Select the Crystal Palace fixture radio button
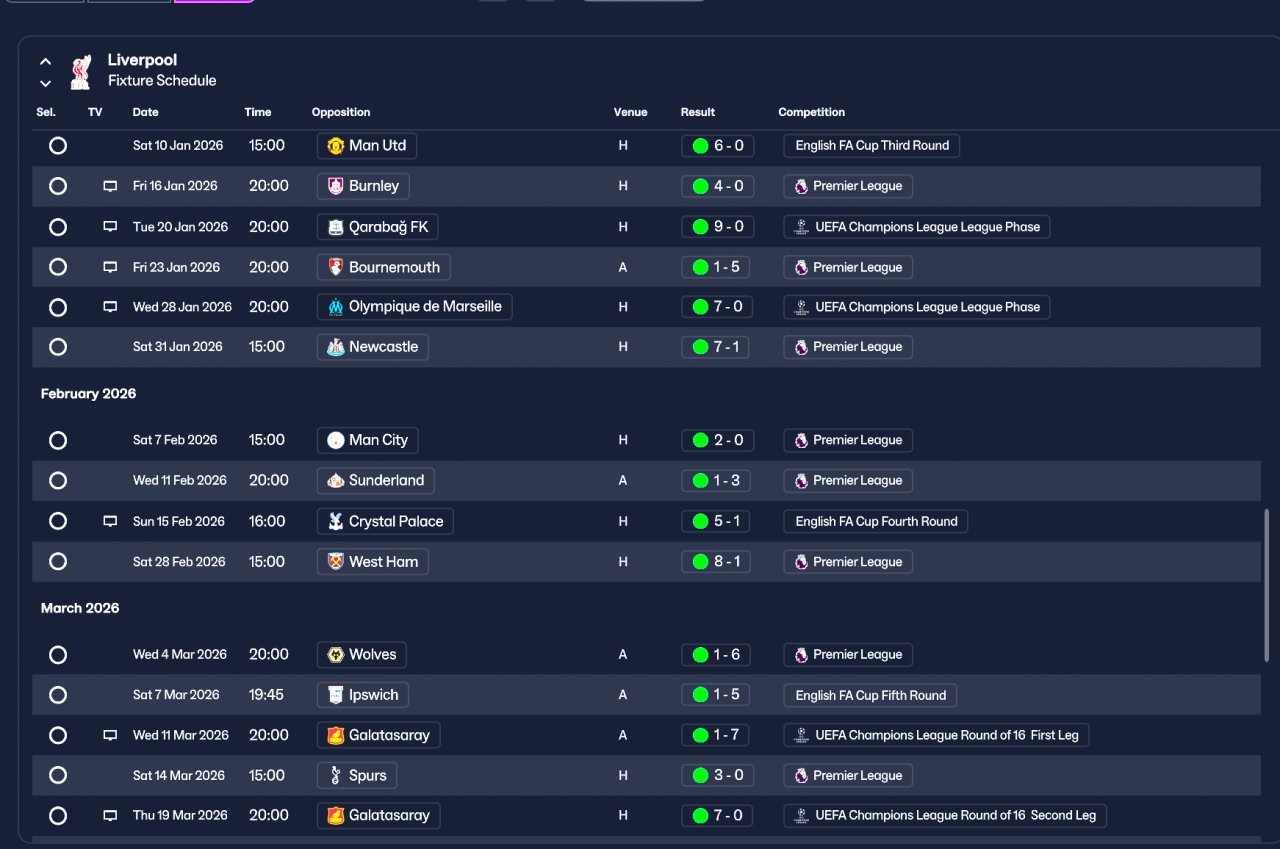 click(58, 521)
